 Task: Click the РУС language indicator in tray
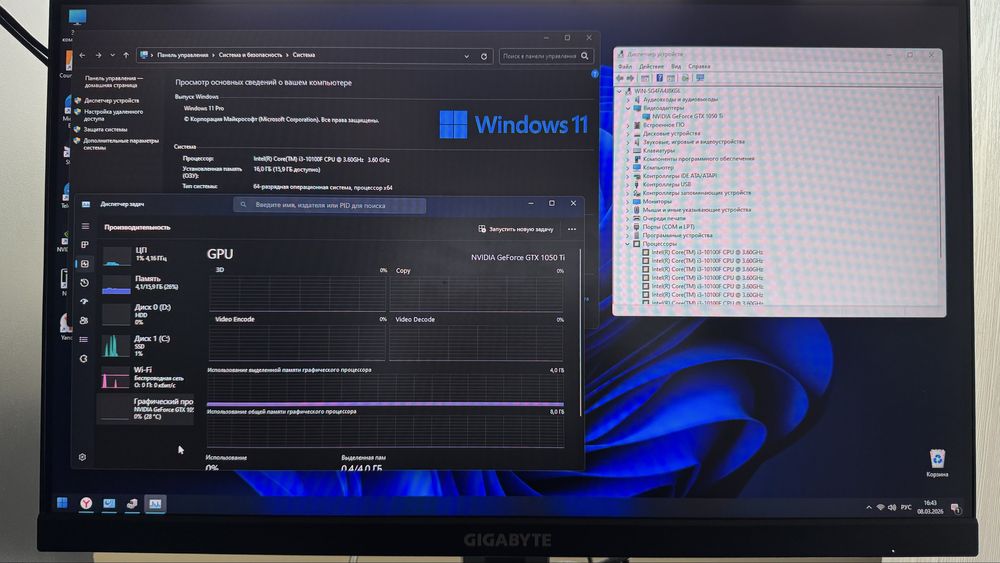click(906, 508)
